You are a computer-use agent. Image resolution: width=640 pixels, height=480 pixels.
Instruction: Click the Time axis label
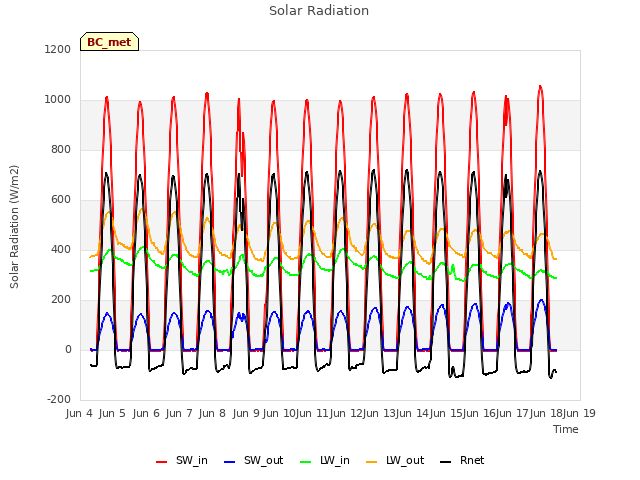(x=566, y=429)
